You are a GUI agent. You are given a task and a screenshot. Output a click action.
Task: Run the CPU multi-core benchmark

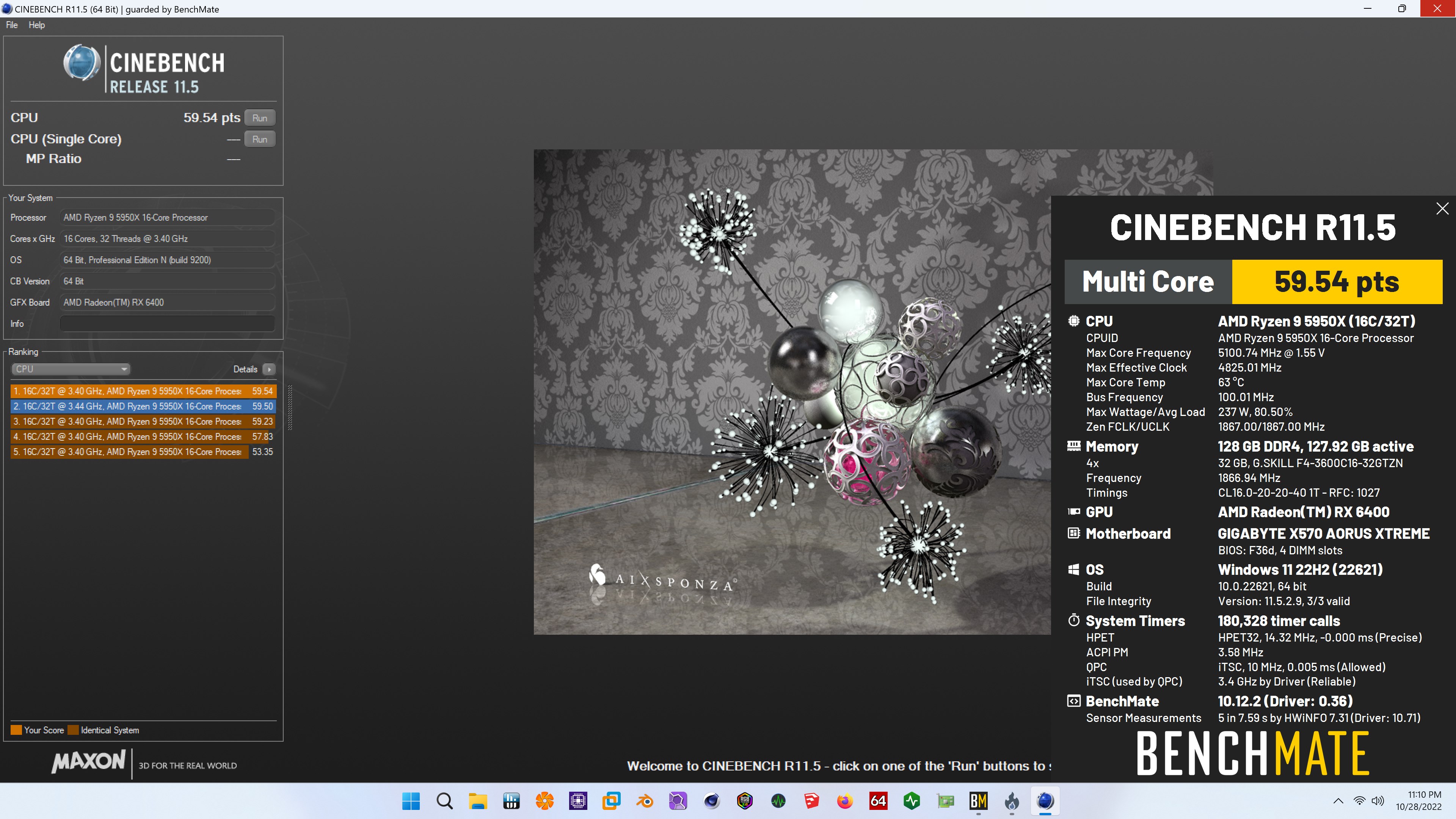[x=260, y=118]
